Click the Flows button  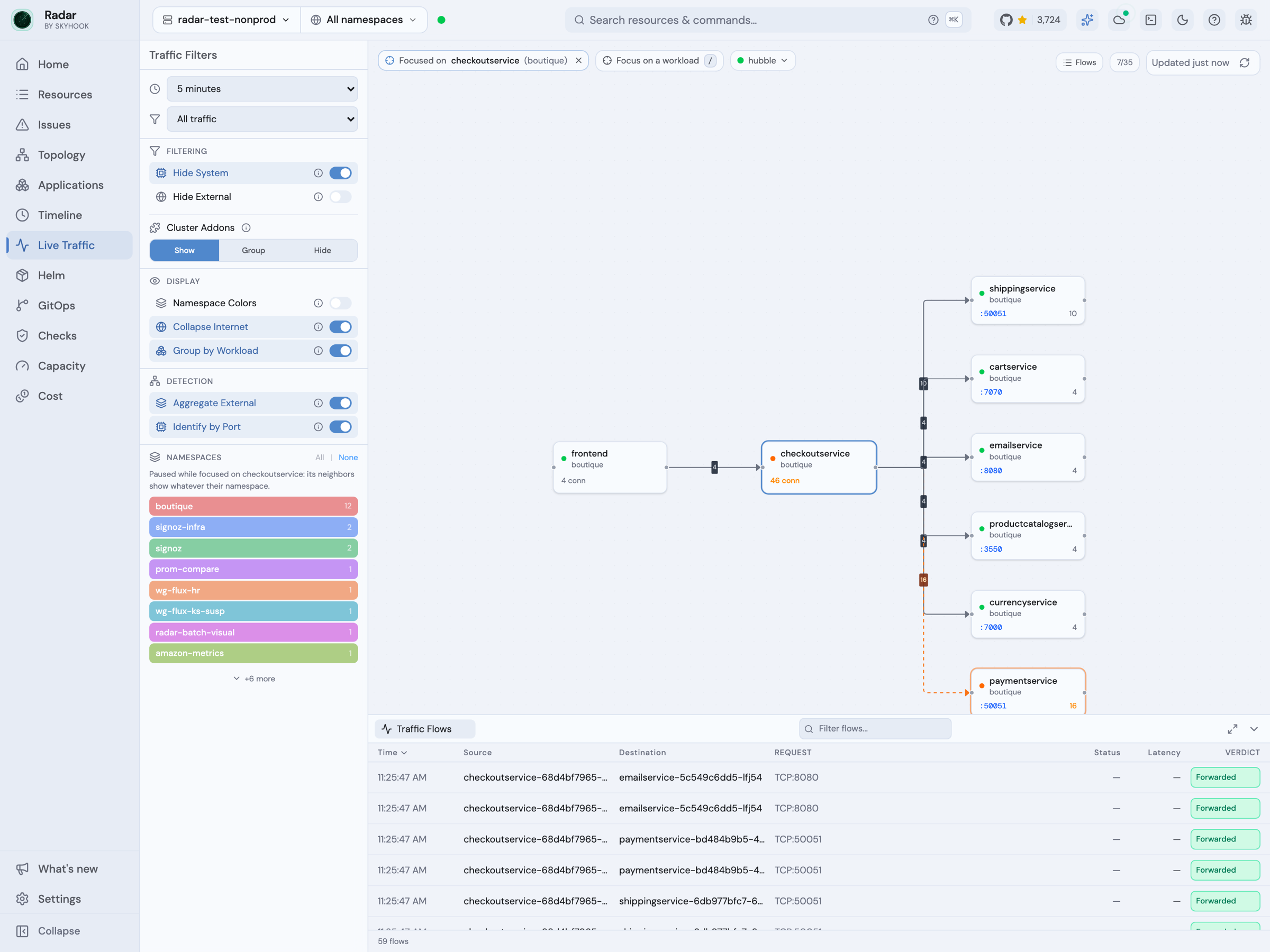(1079, 62)
